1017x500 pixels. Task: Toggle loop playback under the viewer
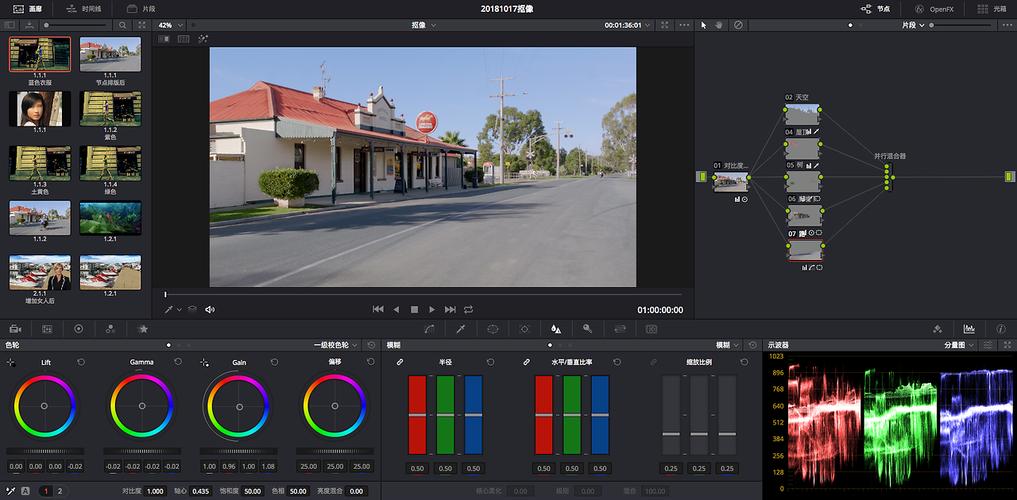(468, 310)
